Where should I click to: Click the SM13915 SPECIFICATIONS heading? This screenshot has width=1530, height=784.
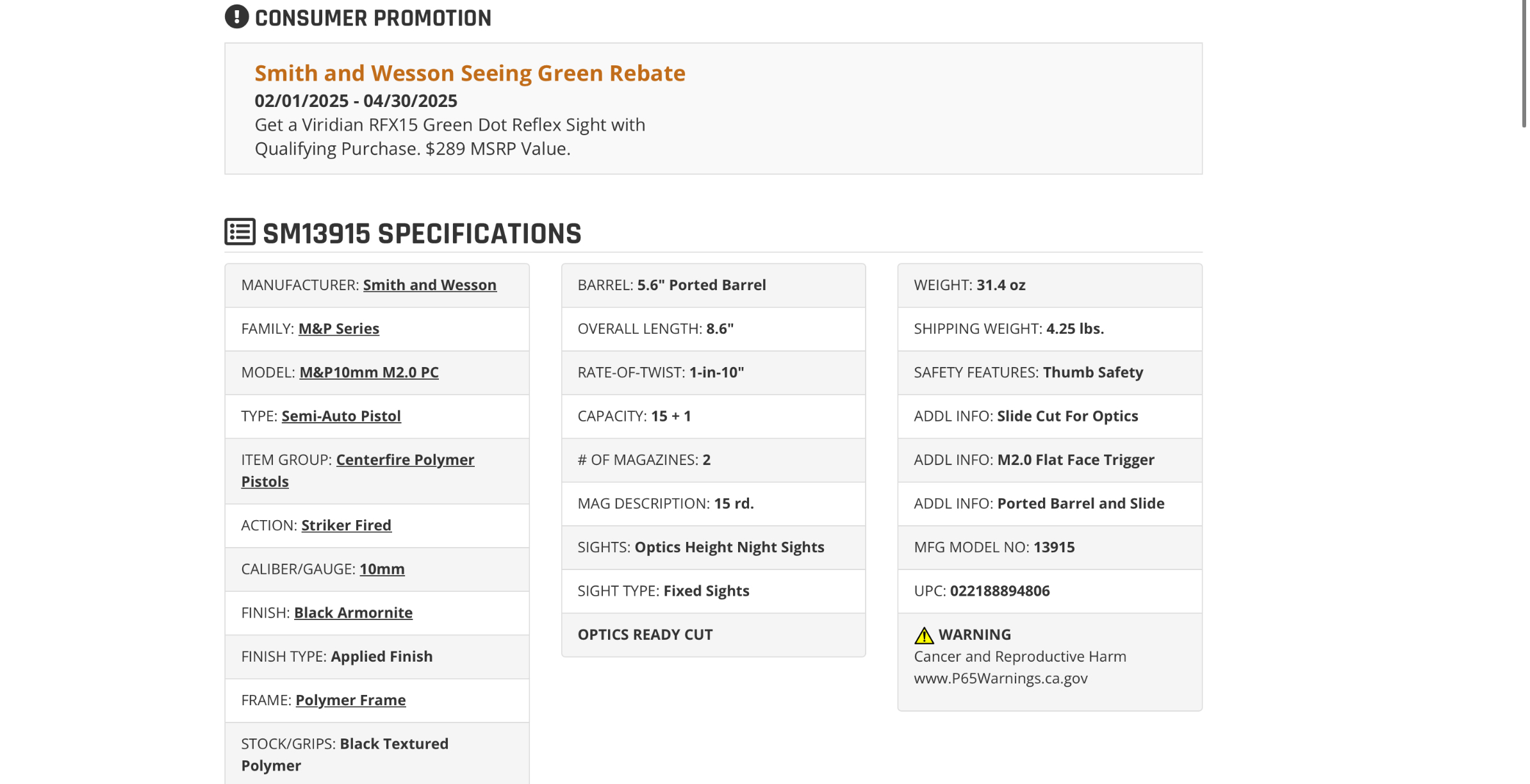coord(422,233)
